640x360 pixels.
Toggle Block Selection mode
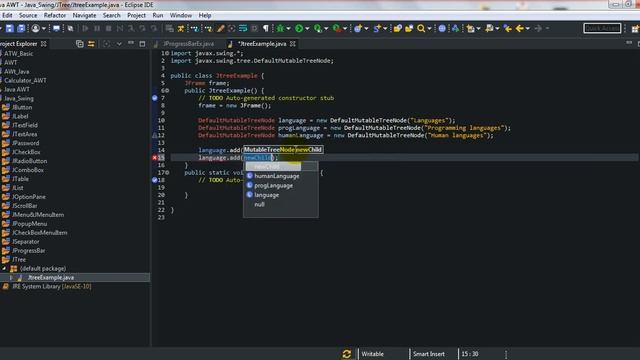[x=254, y=28]
